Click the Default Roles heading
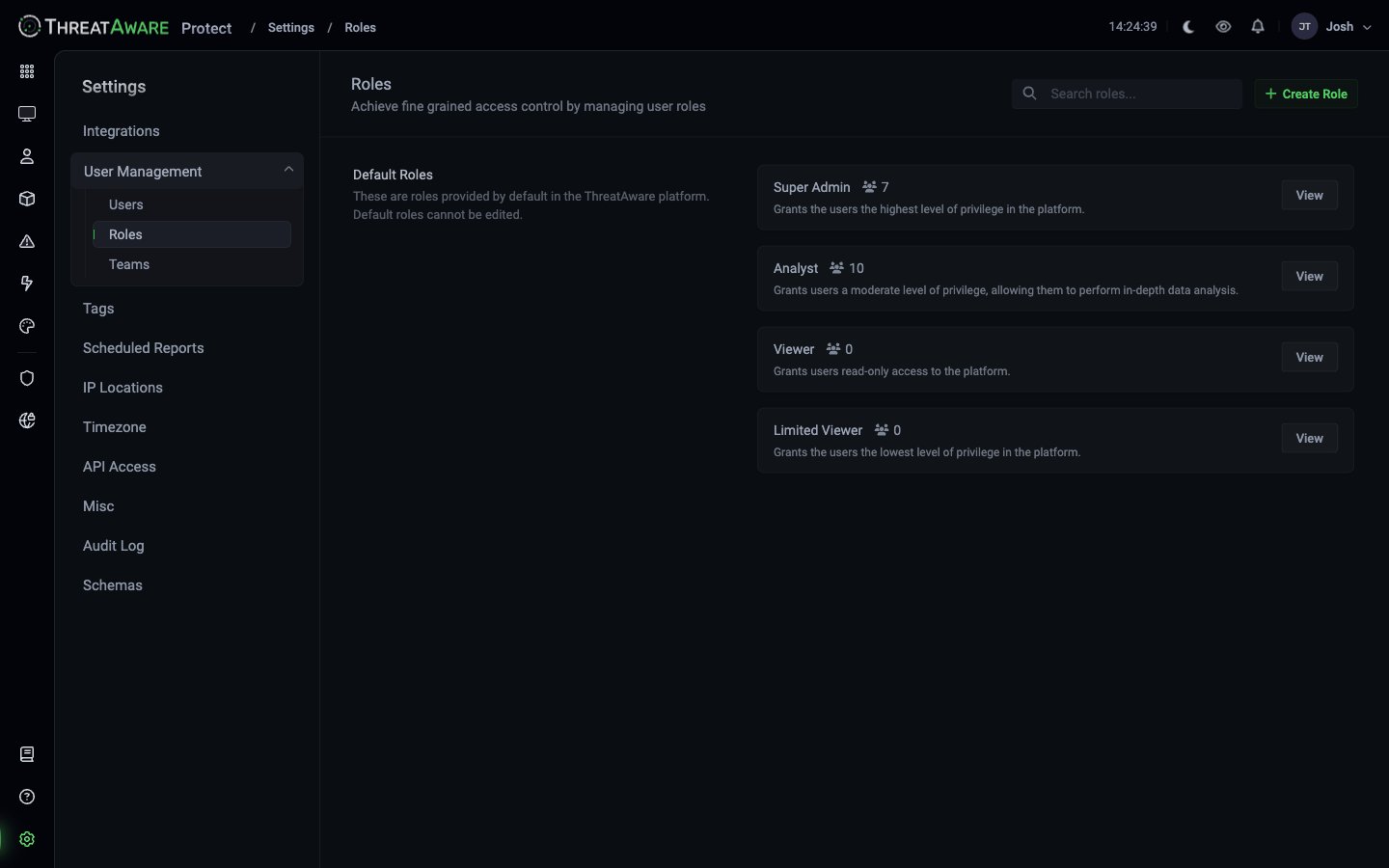Screen dimensions: 1389x868 393,175
